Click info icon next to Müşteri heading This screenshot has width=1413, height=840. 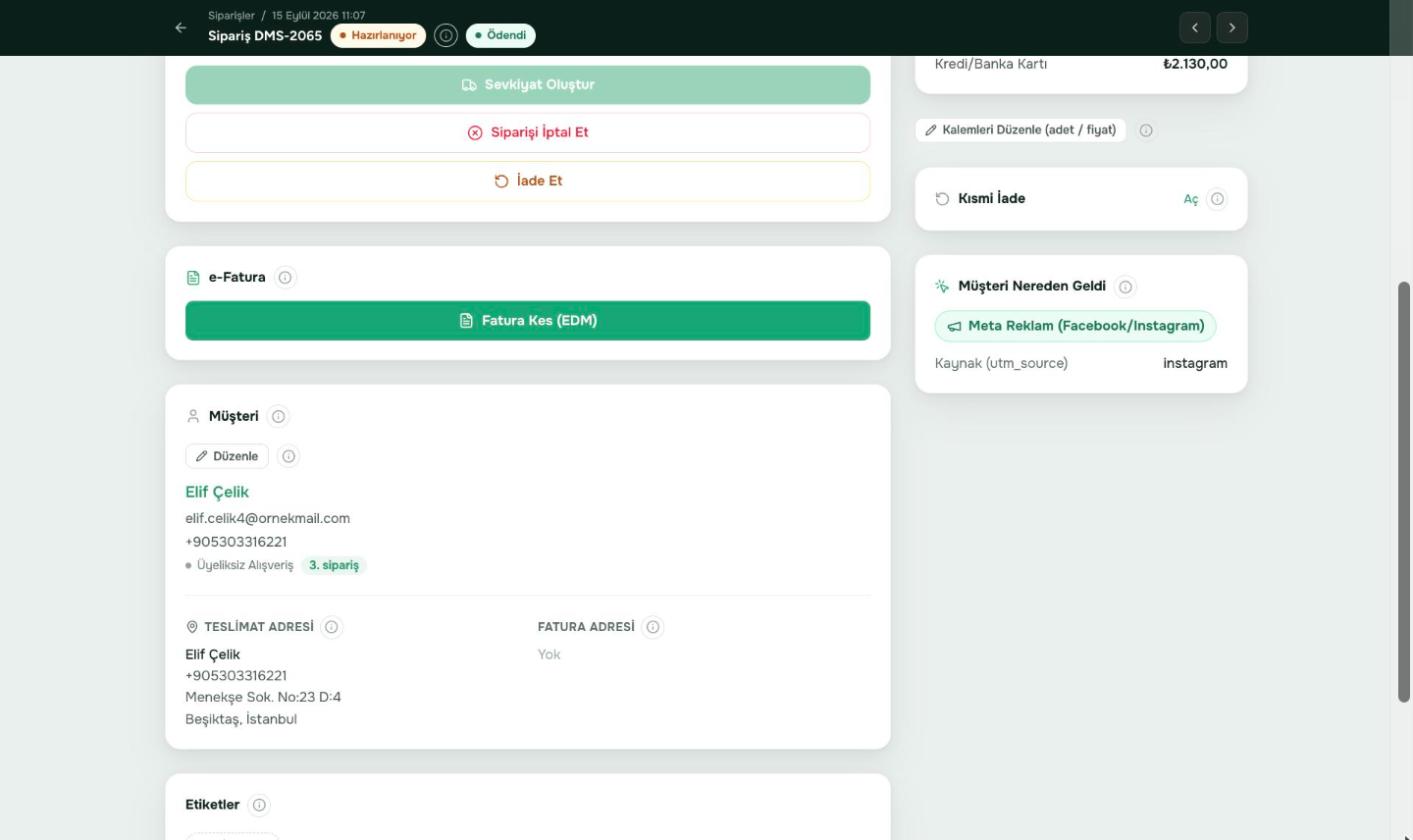click(278, 417)
